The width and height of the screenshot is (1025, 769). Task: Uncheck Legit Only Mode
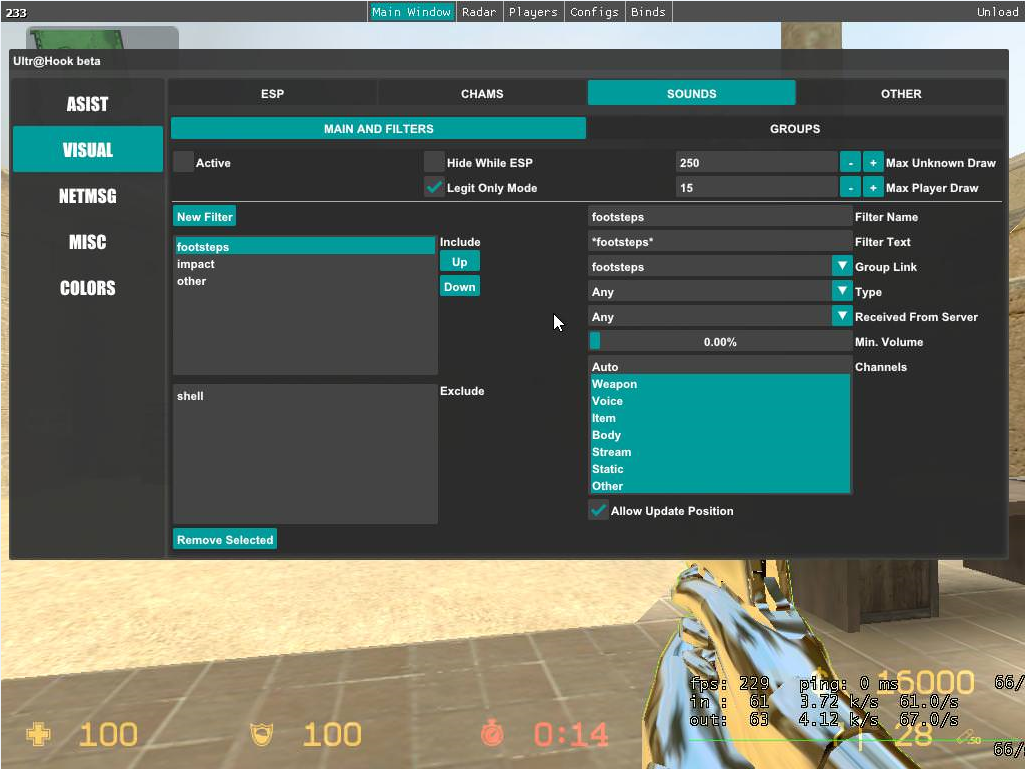pyautogui.click(x=434, y=188)
